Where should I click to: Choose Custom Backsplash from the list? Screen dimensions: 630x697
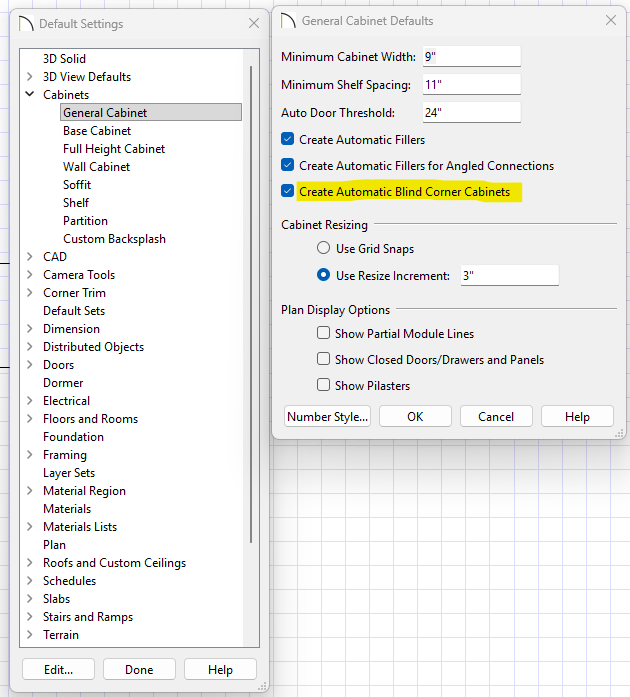coord(114,239)
